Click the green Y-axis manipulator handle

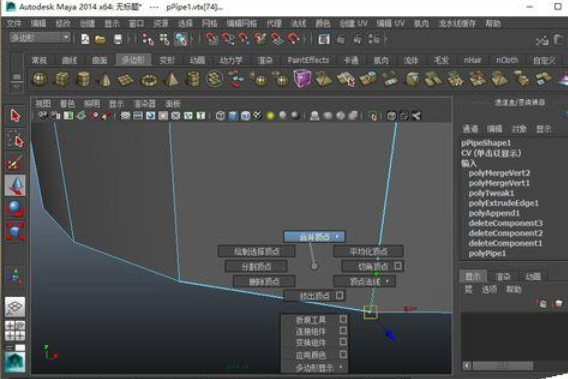[376, 274]
